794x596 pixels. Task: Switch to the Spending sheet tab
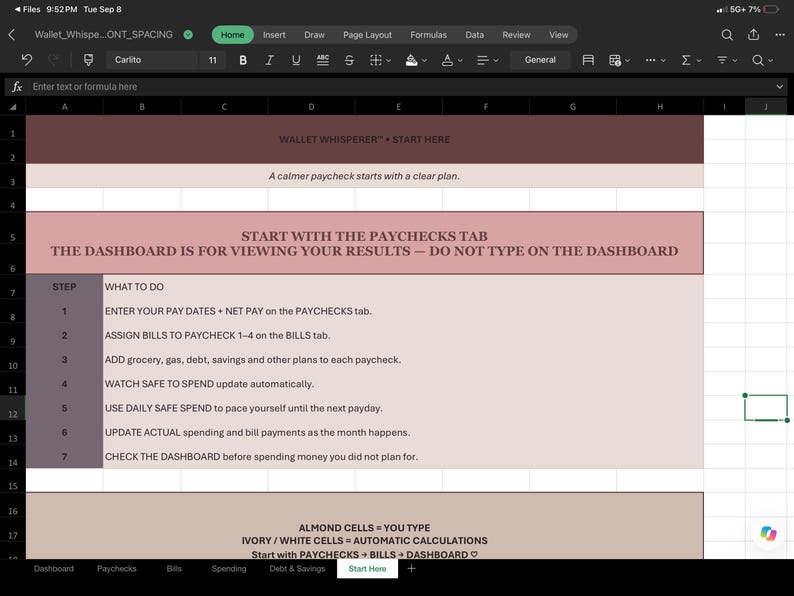[229, 569]
